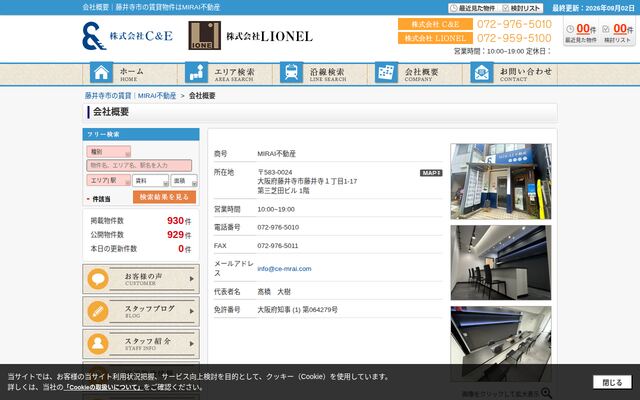Click the 00件 recently viewed counter
The image size is (640, 400).
(x=586, y=29)
